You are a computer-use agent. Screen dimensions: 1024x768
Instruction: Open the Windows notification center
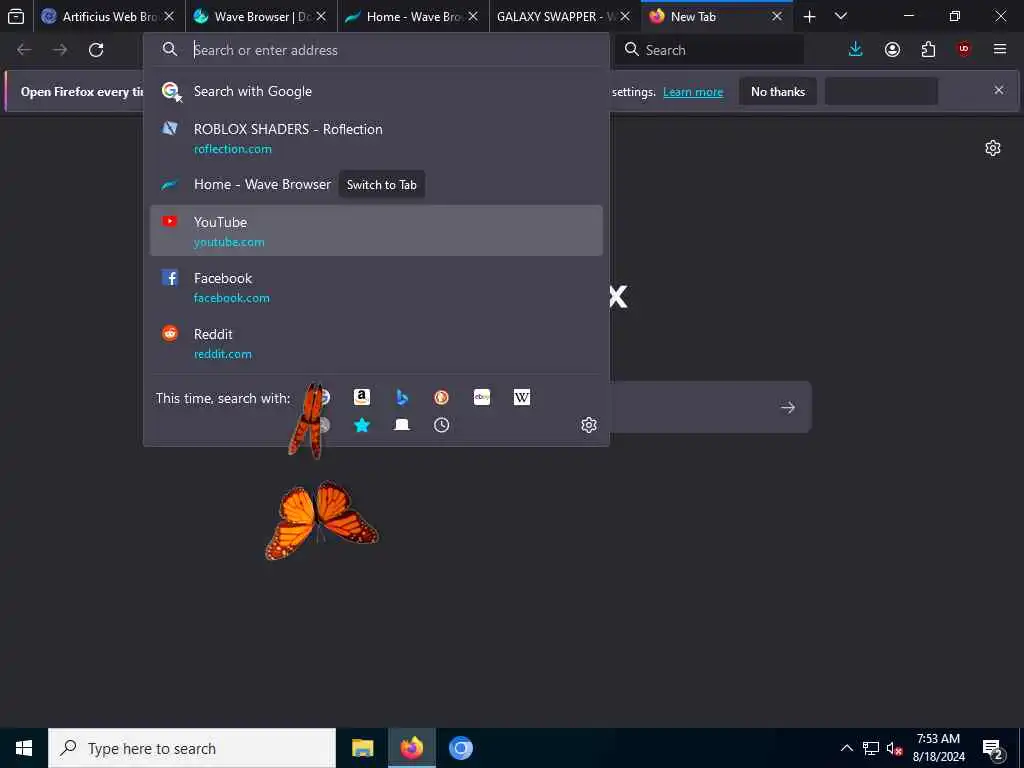[992, 749]
